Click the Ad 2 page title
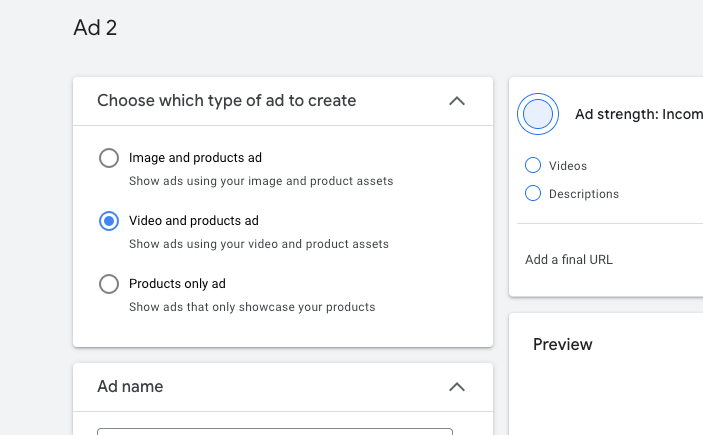This screenshot has height=435, width=703. pyautogui.click(x=95, y=28)
